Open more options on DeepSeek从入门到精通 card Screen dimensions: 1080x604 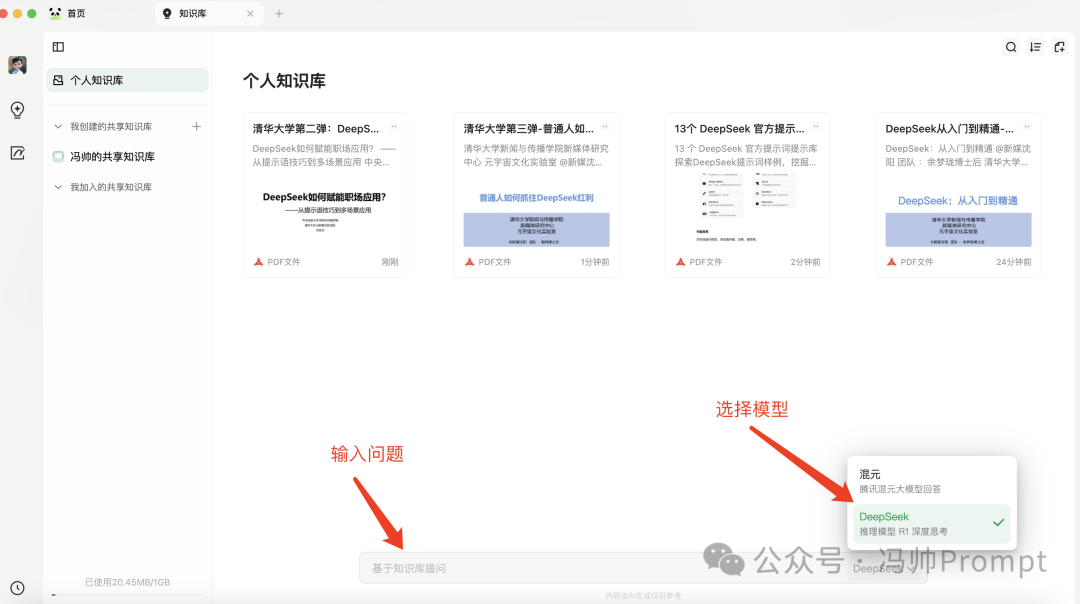pos(1026,127)
